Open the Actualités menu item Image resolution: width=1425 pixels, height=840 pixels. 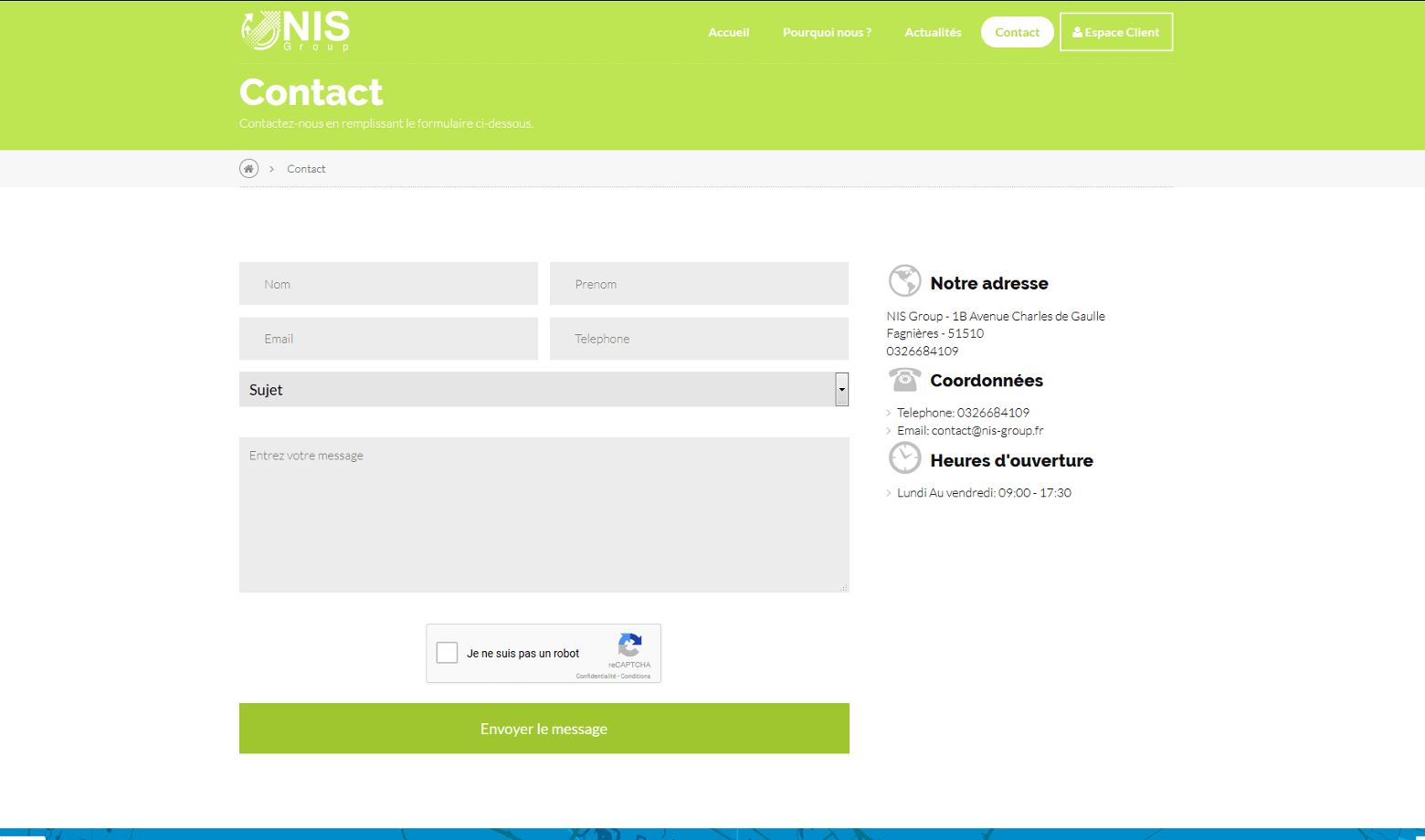933,32
